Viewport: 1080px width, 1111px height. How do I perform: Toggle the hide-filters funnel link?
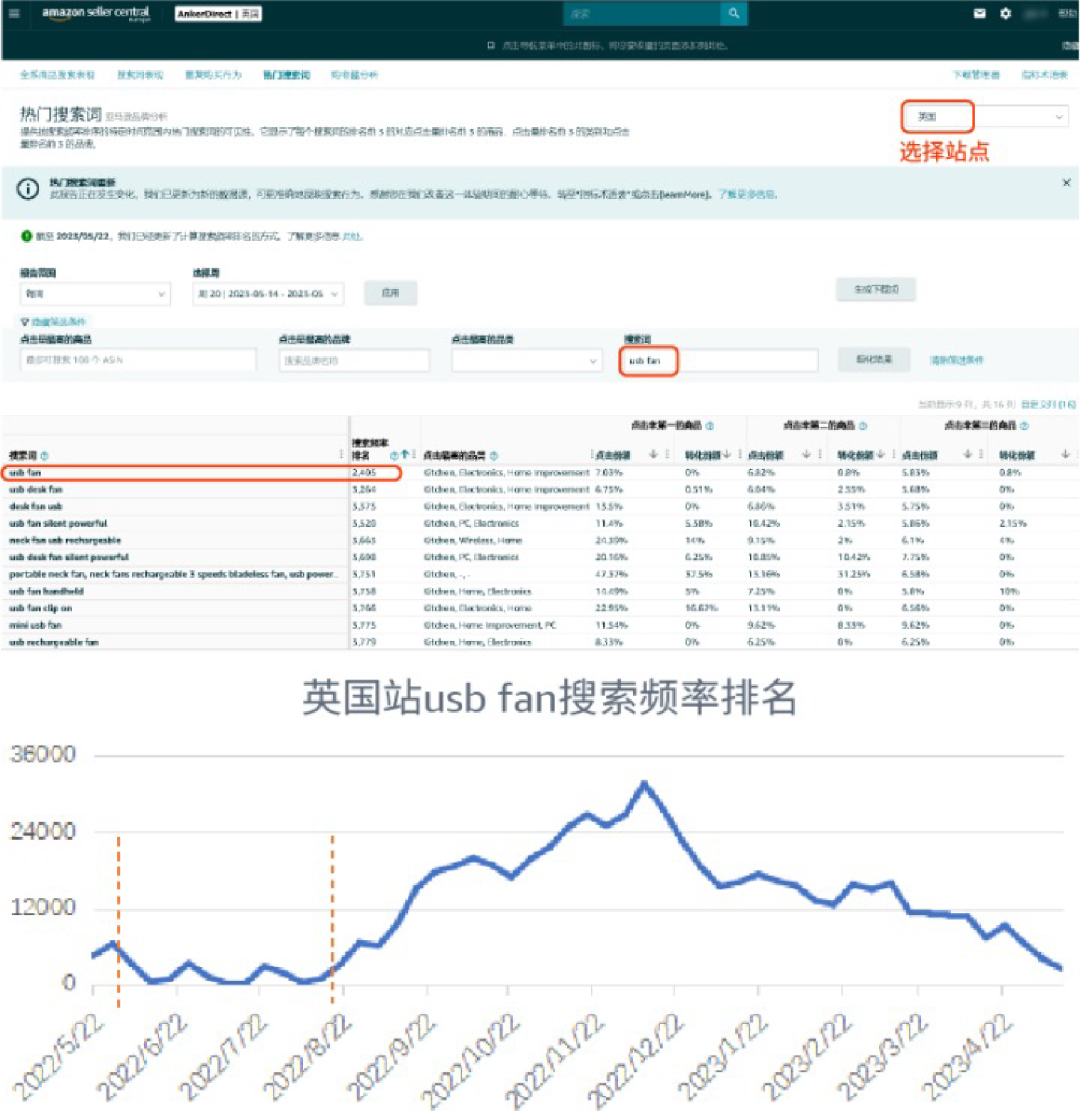coord(53,322)
